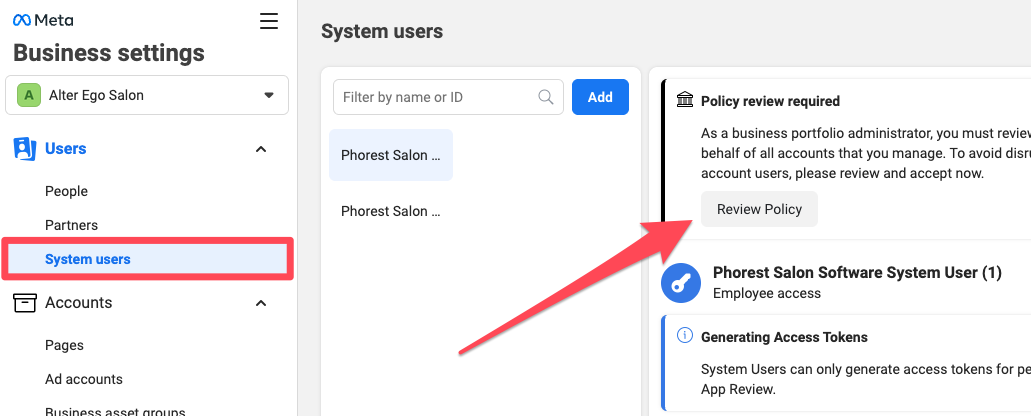Click the info icon beside Generating Access Tokens
The image size is (1031, 416).
(684, 336)
